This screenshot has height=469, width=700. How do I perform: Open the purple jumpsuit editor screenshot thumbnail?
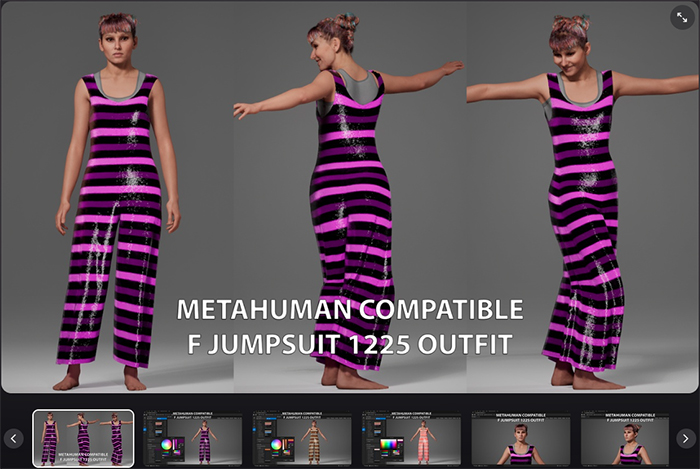(x=193, y=438)
